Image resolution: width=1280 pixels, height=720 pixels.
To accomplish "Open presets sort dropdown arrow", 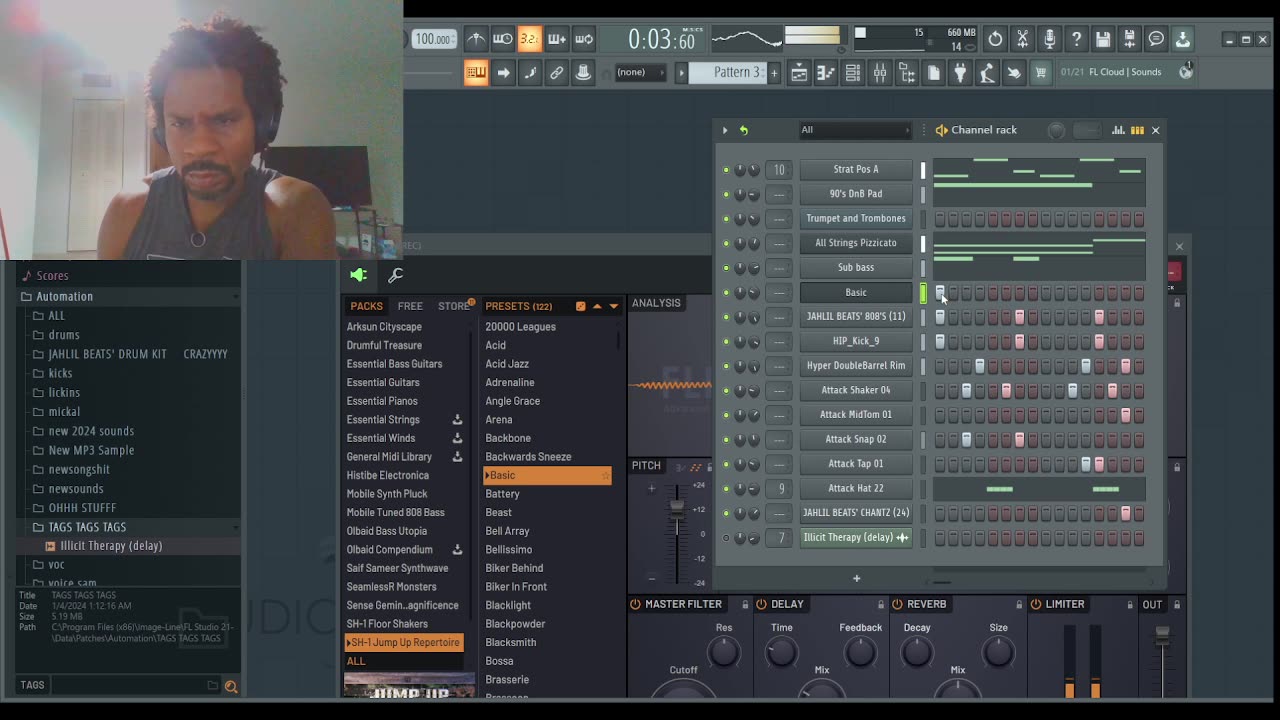I will point(614,306).
